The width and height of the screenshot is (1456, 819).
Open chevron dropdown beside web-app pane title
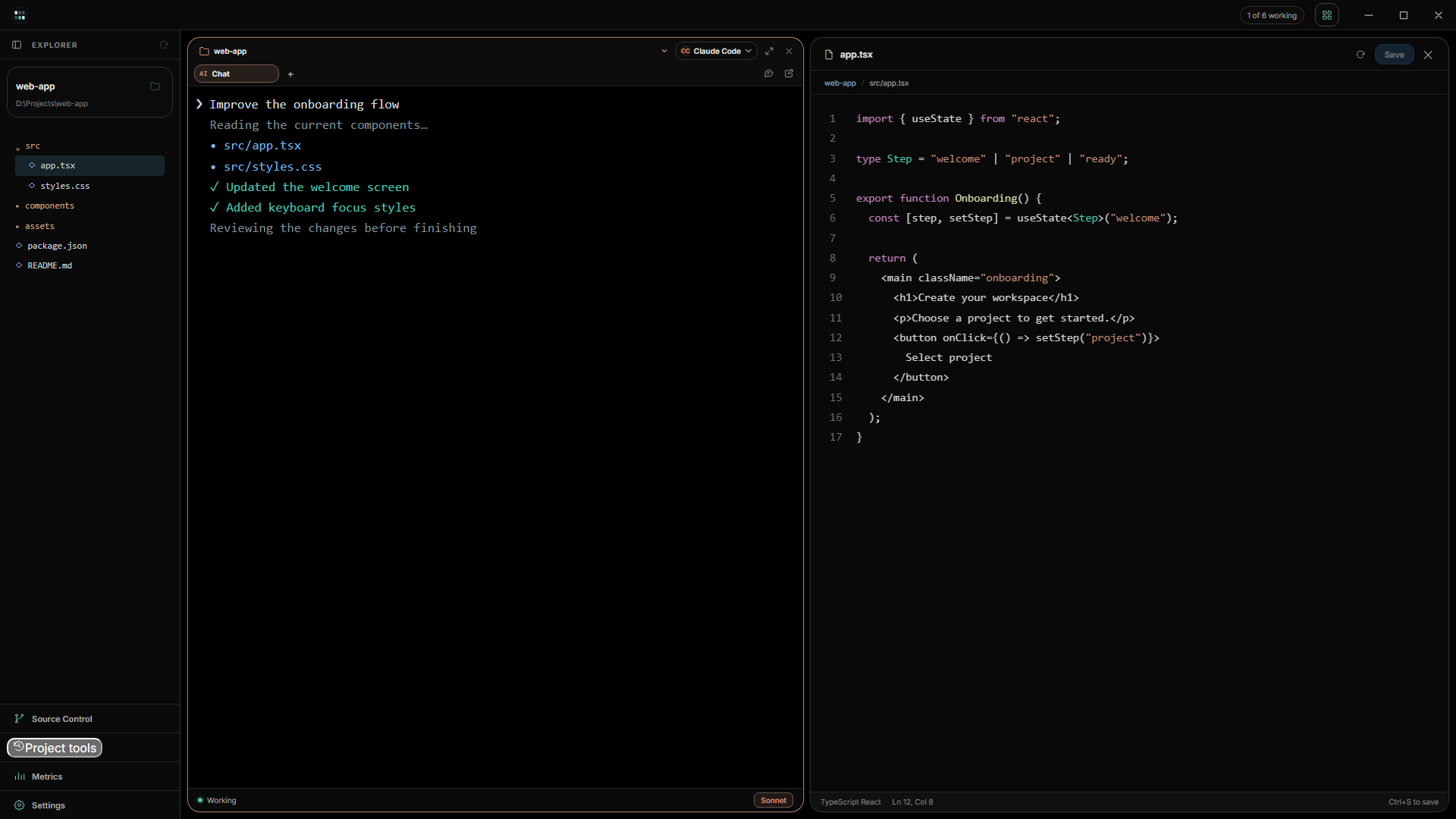[x=664, y=51]
